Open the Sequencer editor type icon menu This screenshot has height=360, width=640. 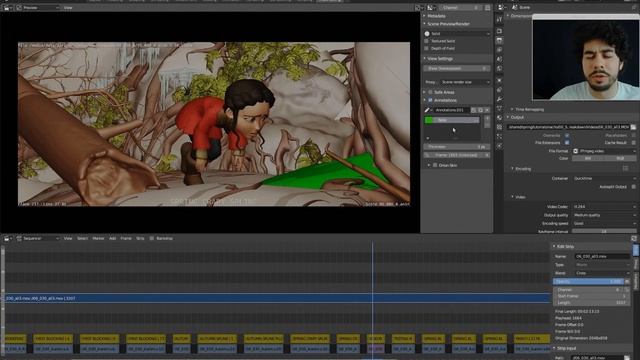coord(7,238)
